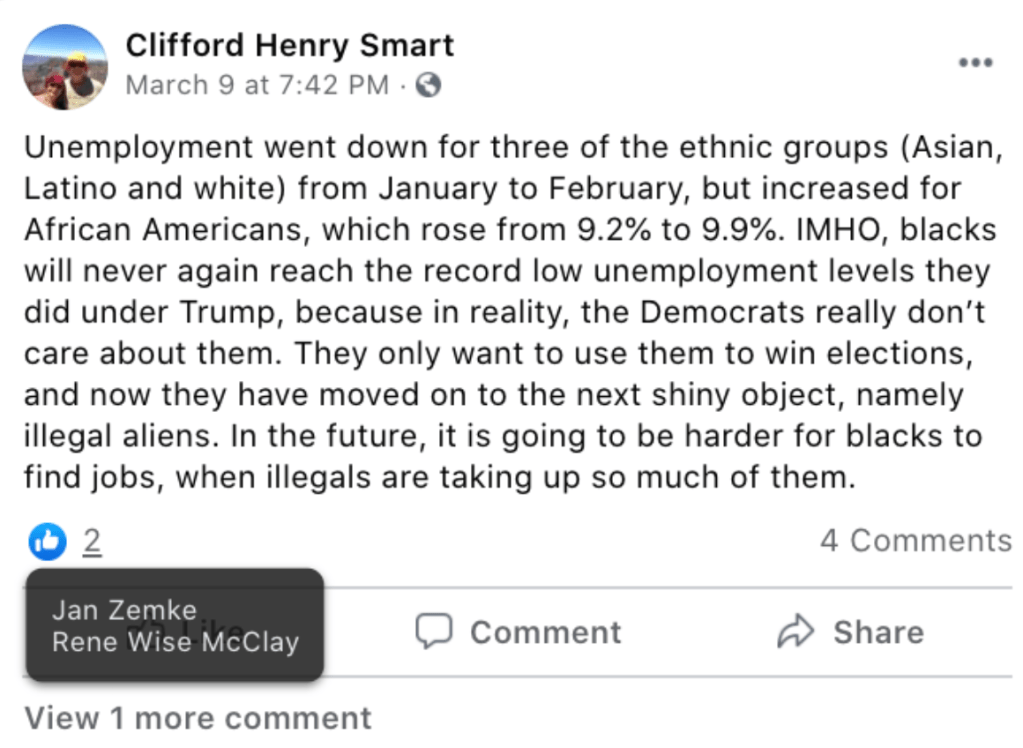Click the Comment speech bubble icon

(x=435, y=631)
